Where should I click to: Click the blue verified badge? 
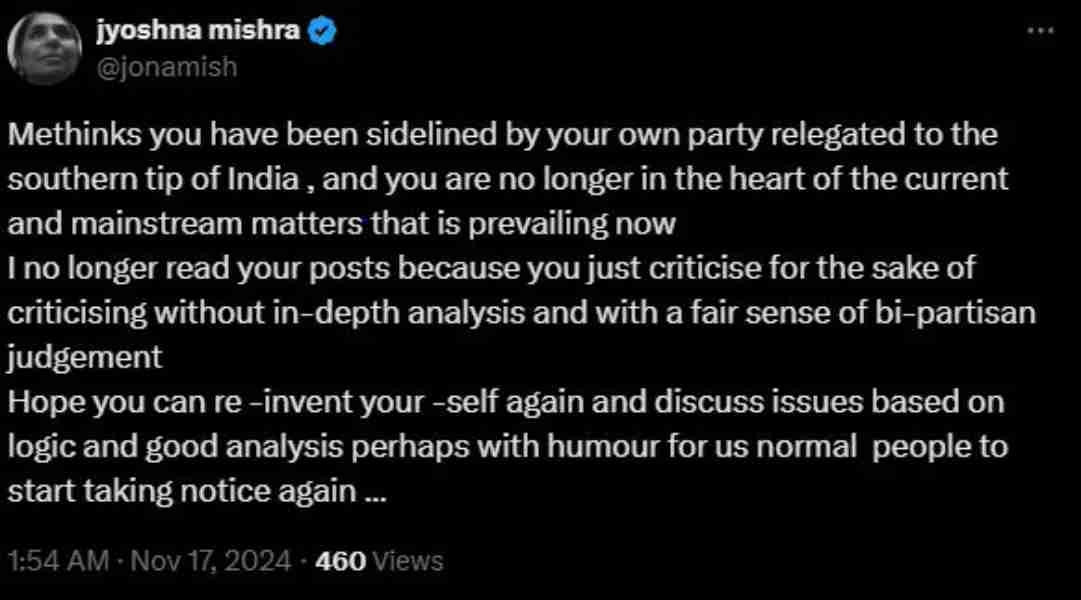click(321, 31)
